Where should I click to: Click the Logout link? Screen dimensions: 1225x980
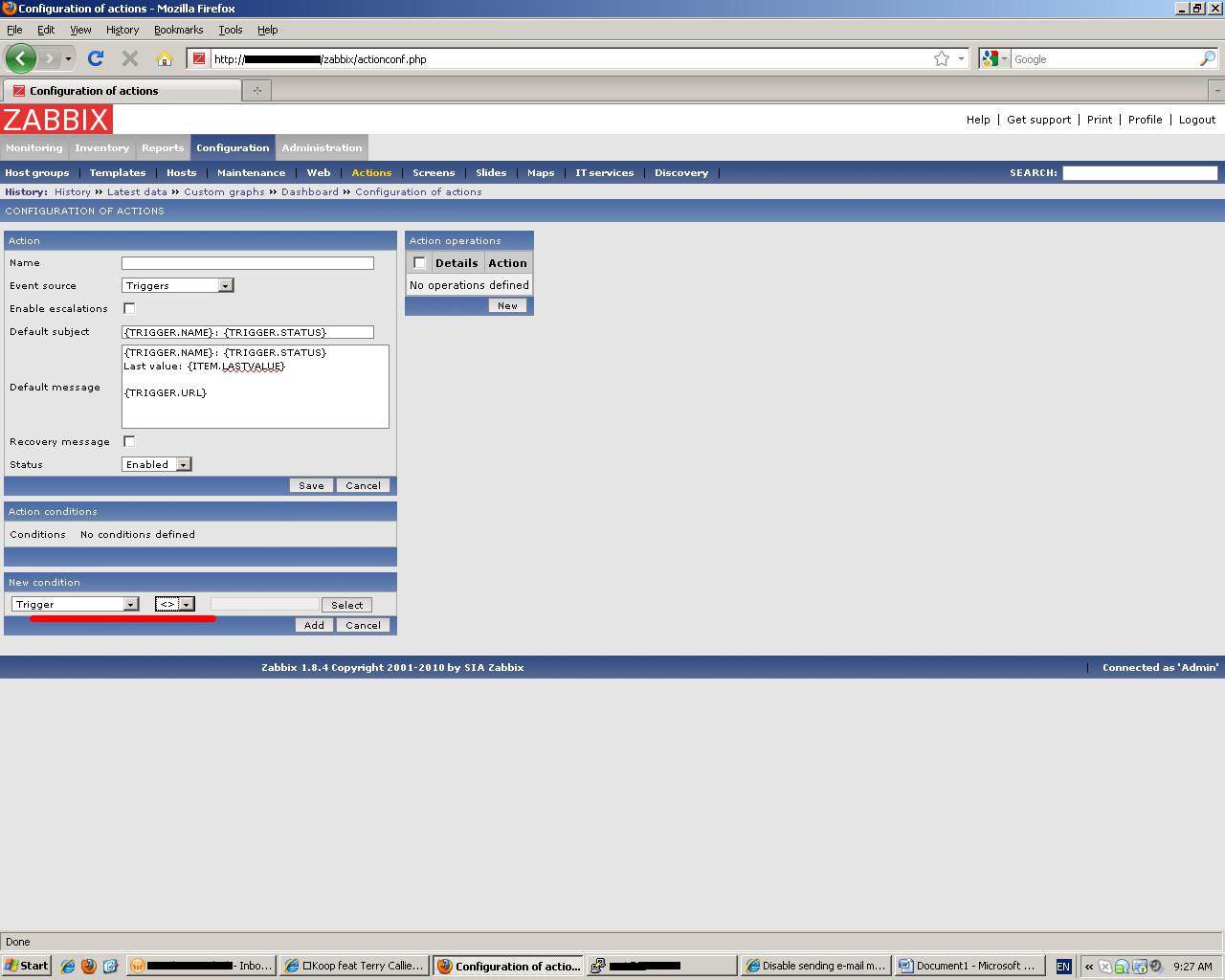[1197, 120]
